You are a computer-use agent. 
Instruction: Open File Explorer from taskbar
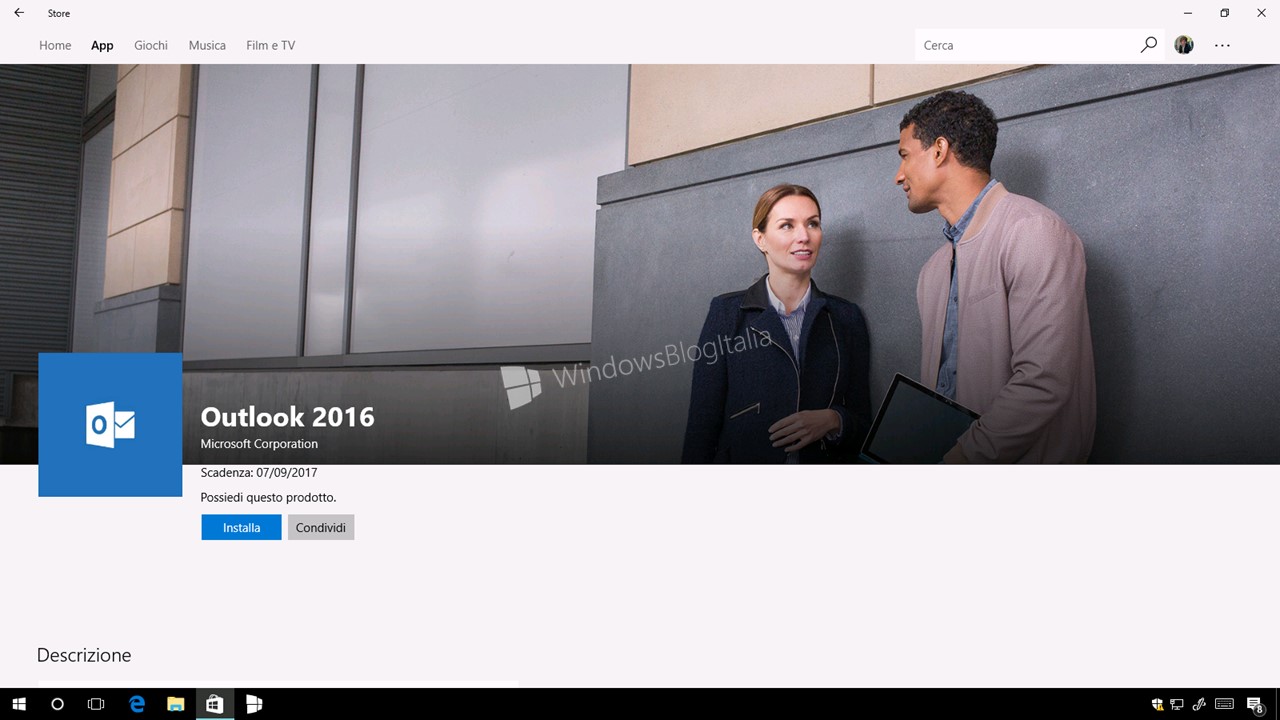point(176,704)
